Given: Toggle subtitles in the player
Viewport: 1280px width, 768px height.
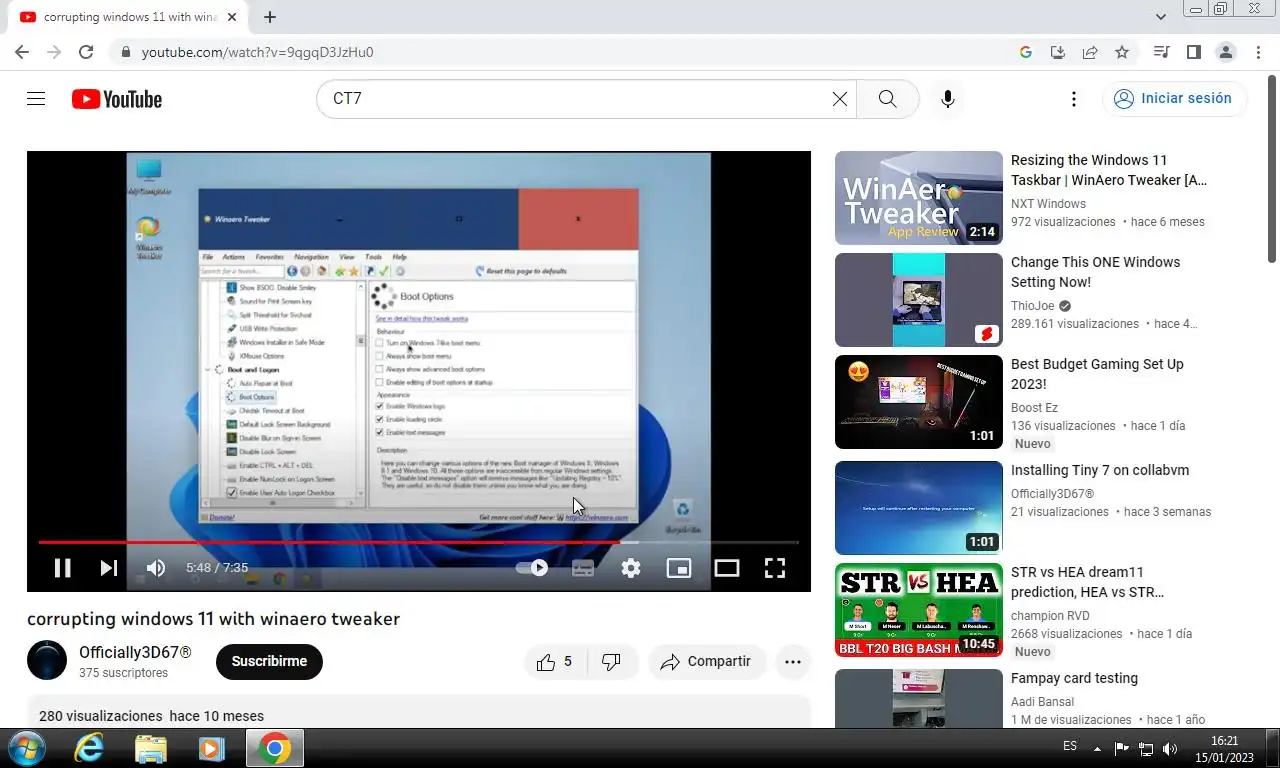Looking at the screenshot, I should [583, 568].
